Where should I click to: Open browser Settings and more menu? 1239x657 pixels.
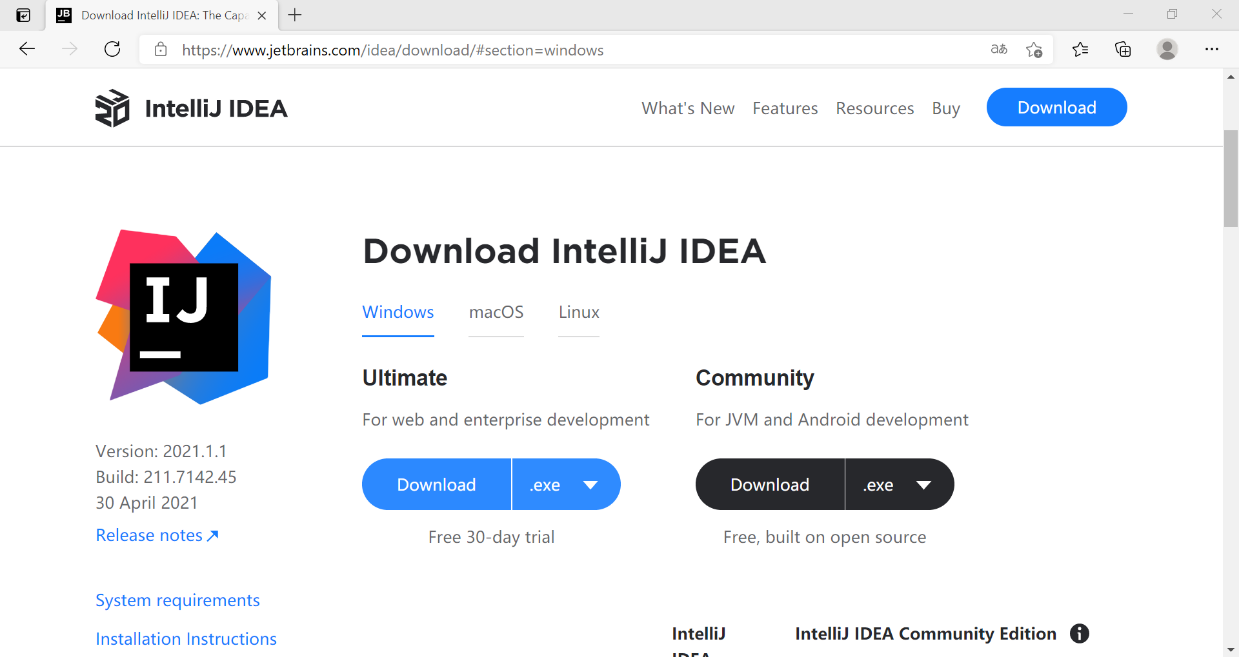(1211, 49)
